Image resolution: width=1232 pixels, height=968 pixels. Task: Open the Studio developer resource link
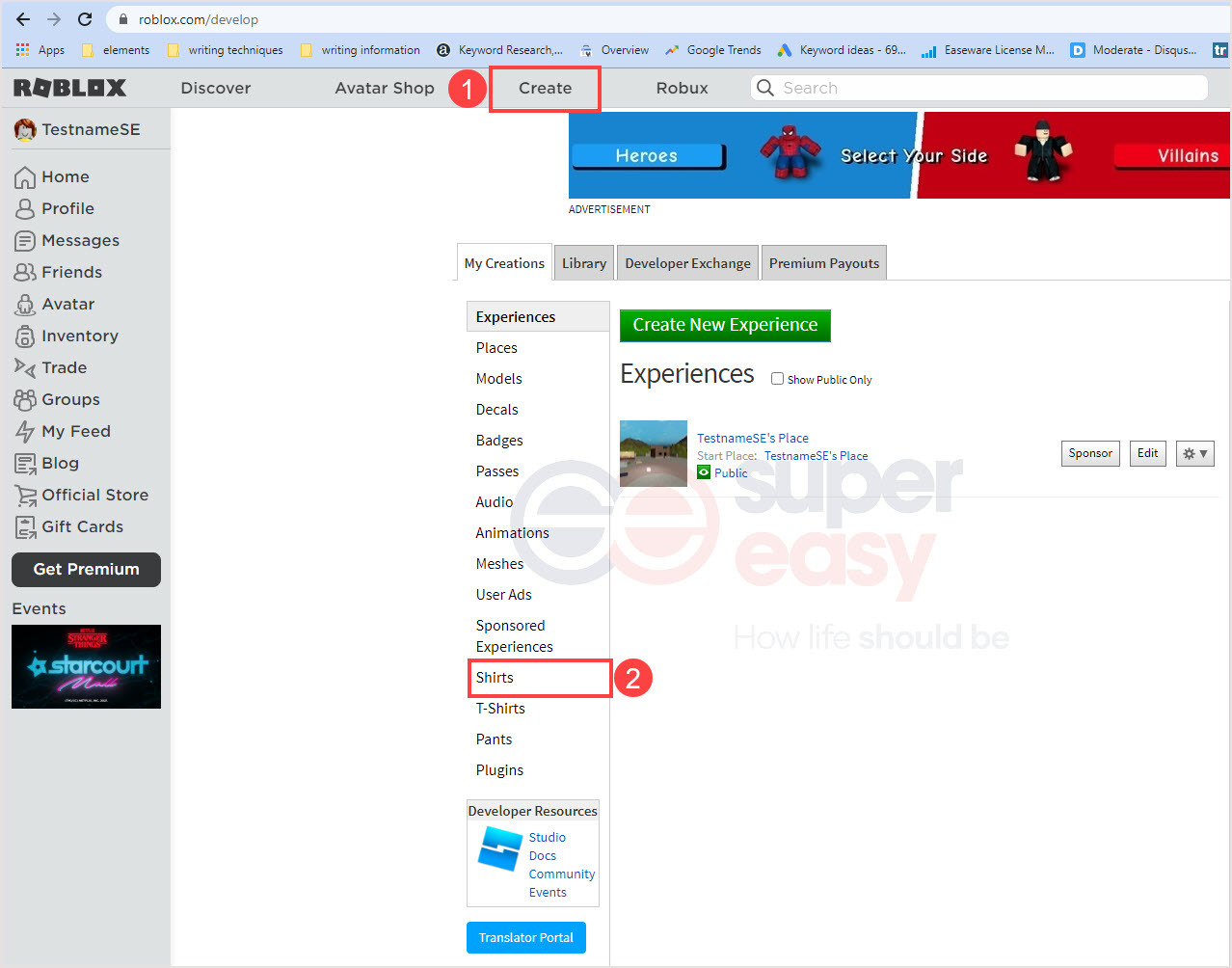click(x=547, y=837)
